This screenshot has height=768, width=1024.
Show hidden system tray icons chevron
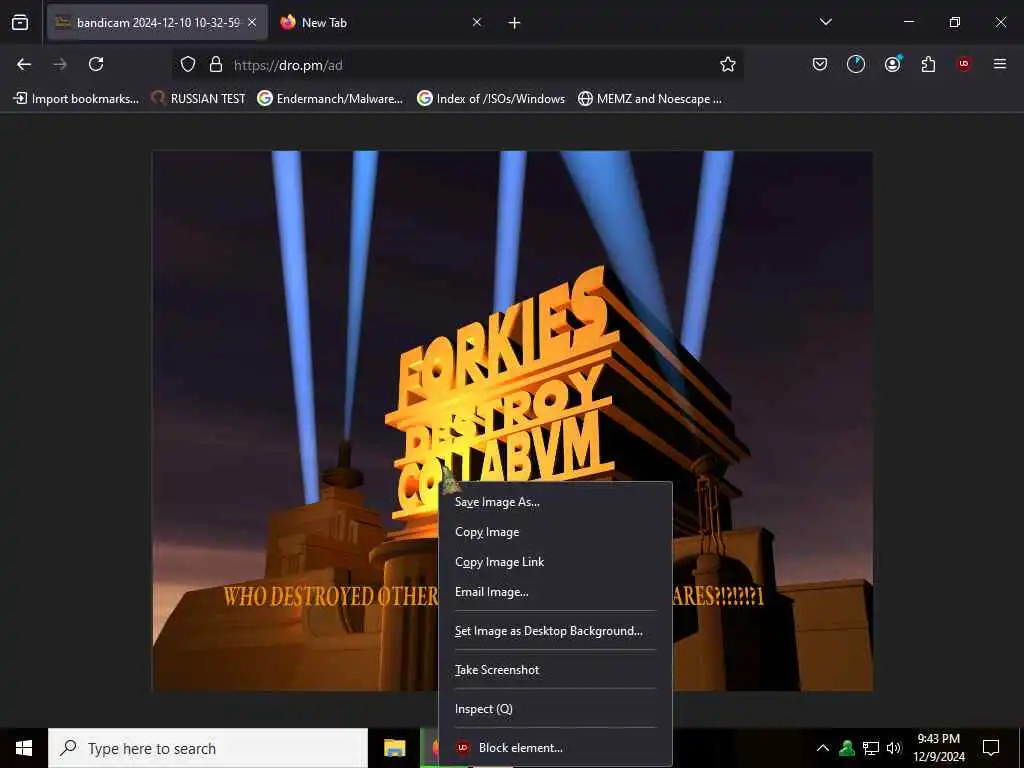coord(823,748)
